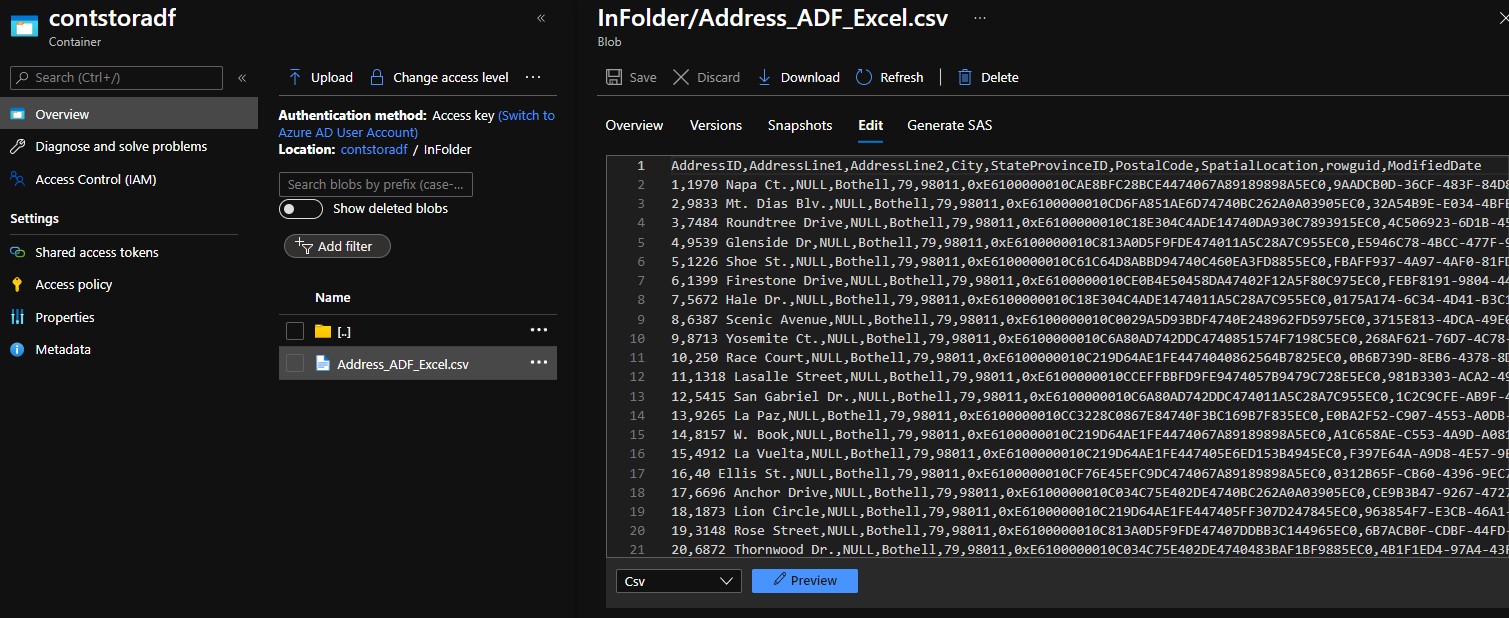Click the Shared access tokens link icon
Screen dimensions: 1509x618
18,252
